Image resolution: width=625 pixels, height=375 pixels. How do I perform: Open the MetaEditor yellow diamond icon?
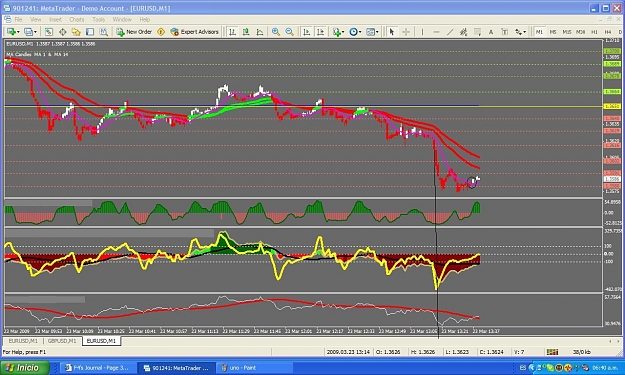(161, 31)
